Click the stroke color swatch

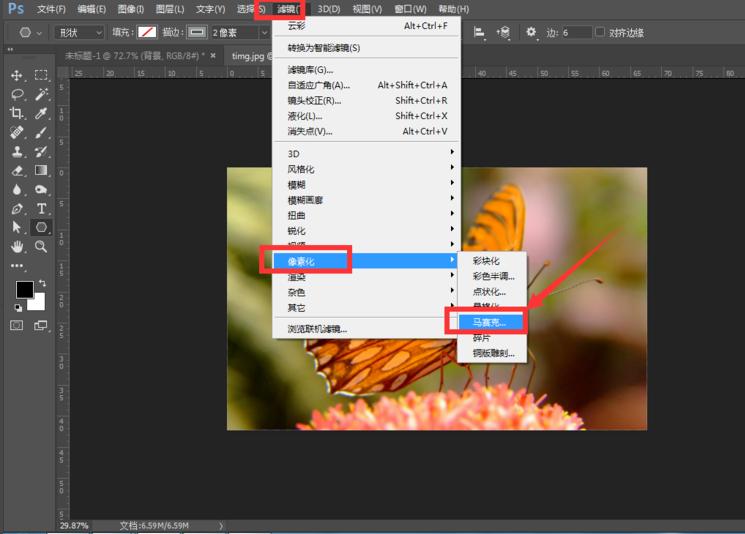click(197, 32)
